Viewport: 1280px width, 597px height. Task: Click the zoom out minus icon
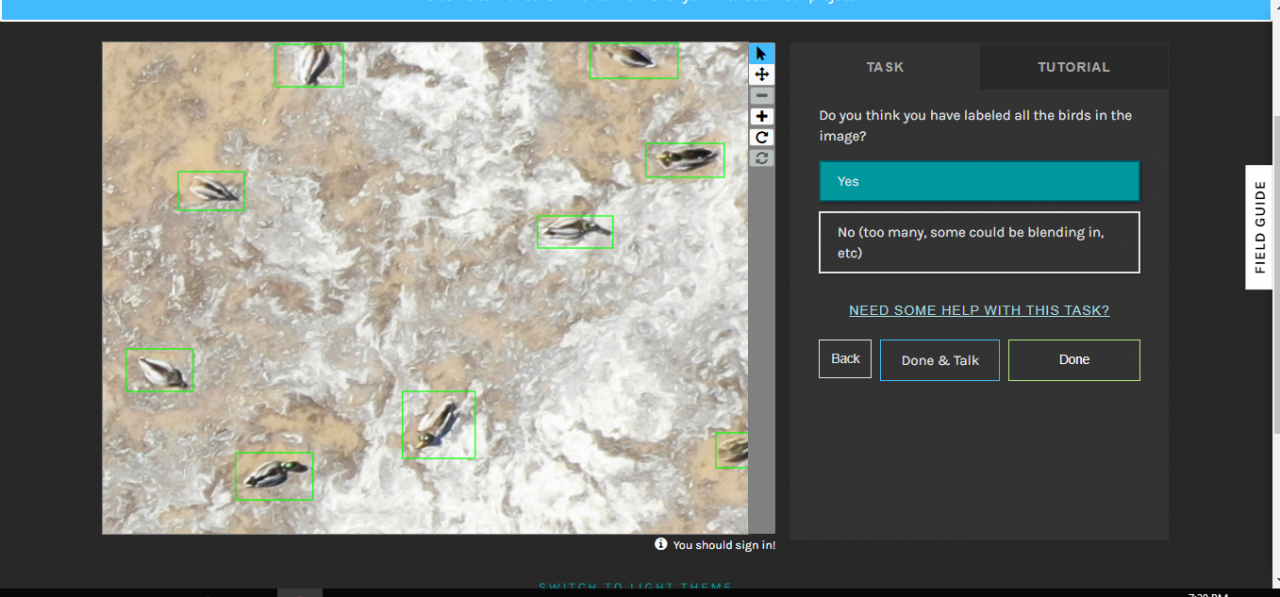762,96
